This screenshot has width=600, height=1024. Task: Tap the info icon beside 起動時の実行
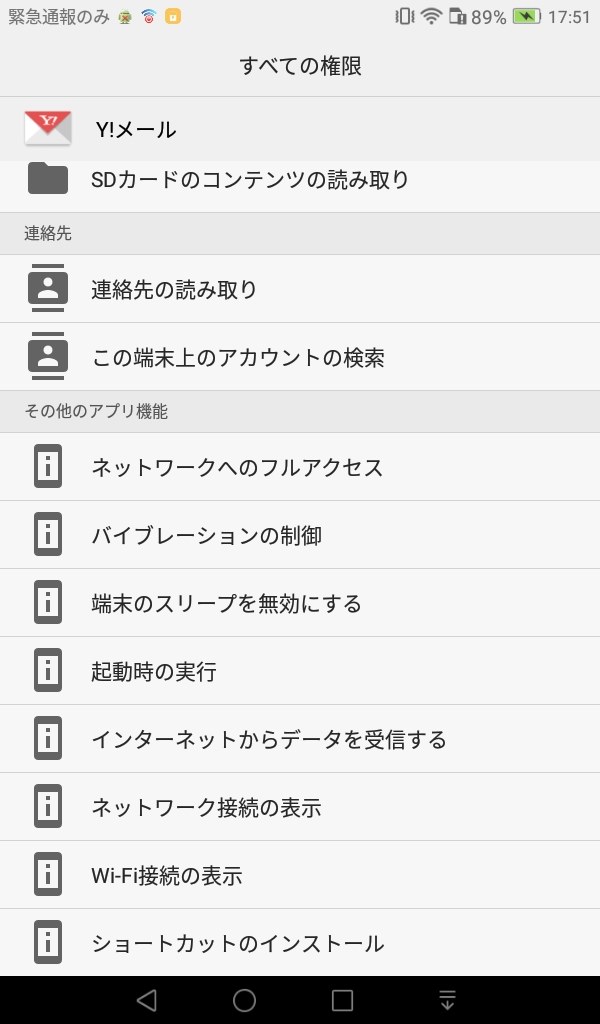click(x=47, y=671)
